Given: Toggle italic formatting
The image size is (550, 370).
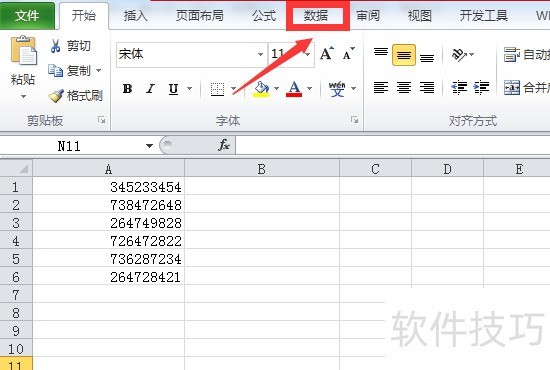Looking at the screenshot, I should pos(150,89).
